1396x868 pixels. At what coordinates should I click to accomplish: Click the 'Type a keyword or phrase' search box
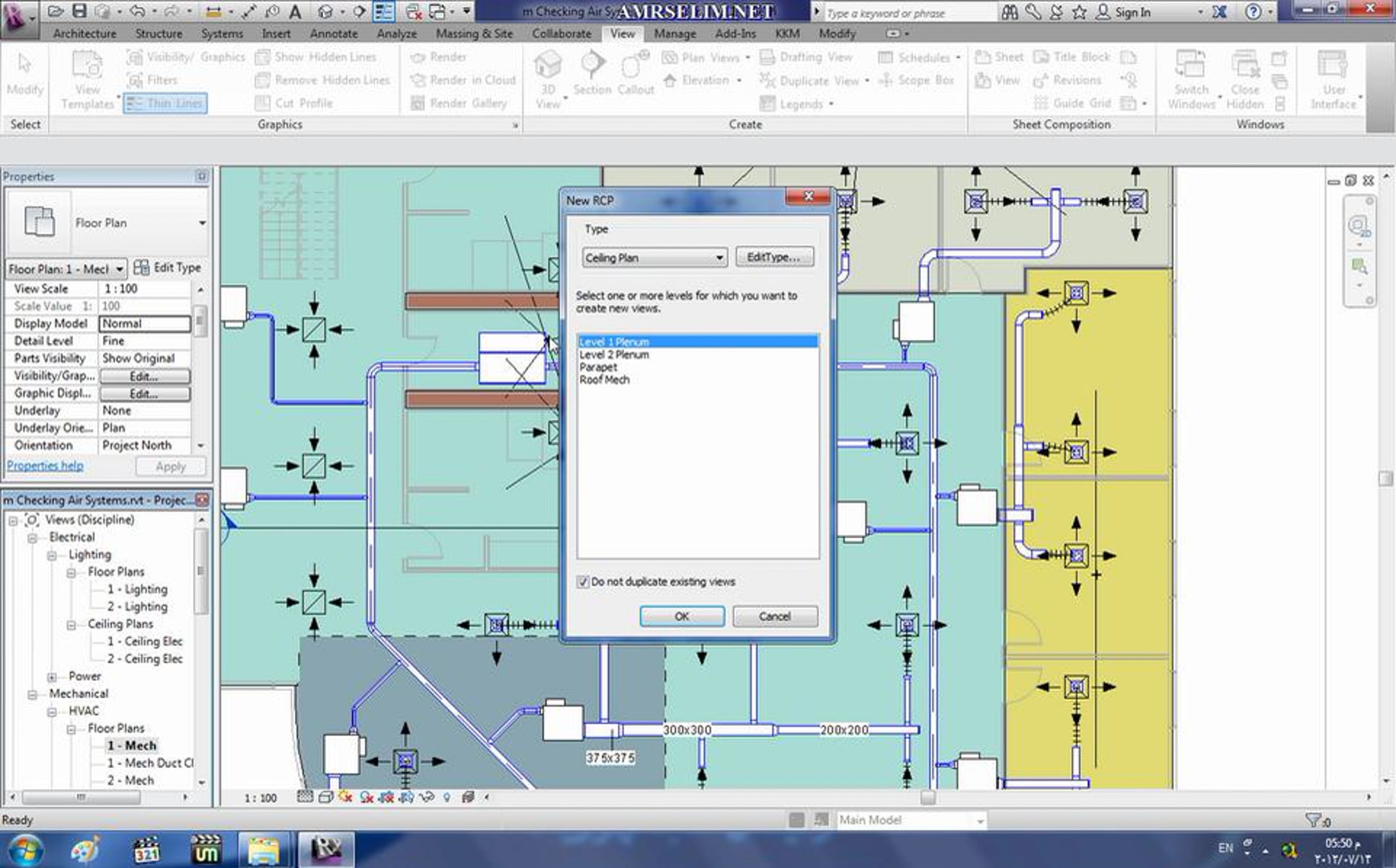[910, 13]
